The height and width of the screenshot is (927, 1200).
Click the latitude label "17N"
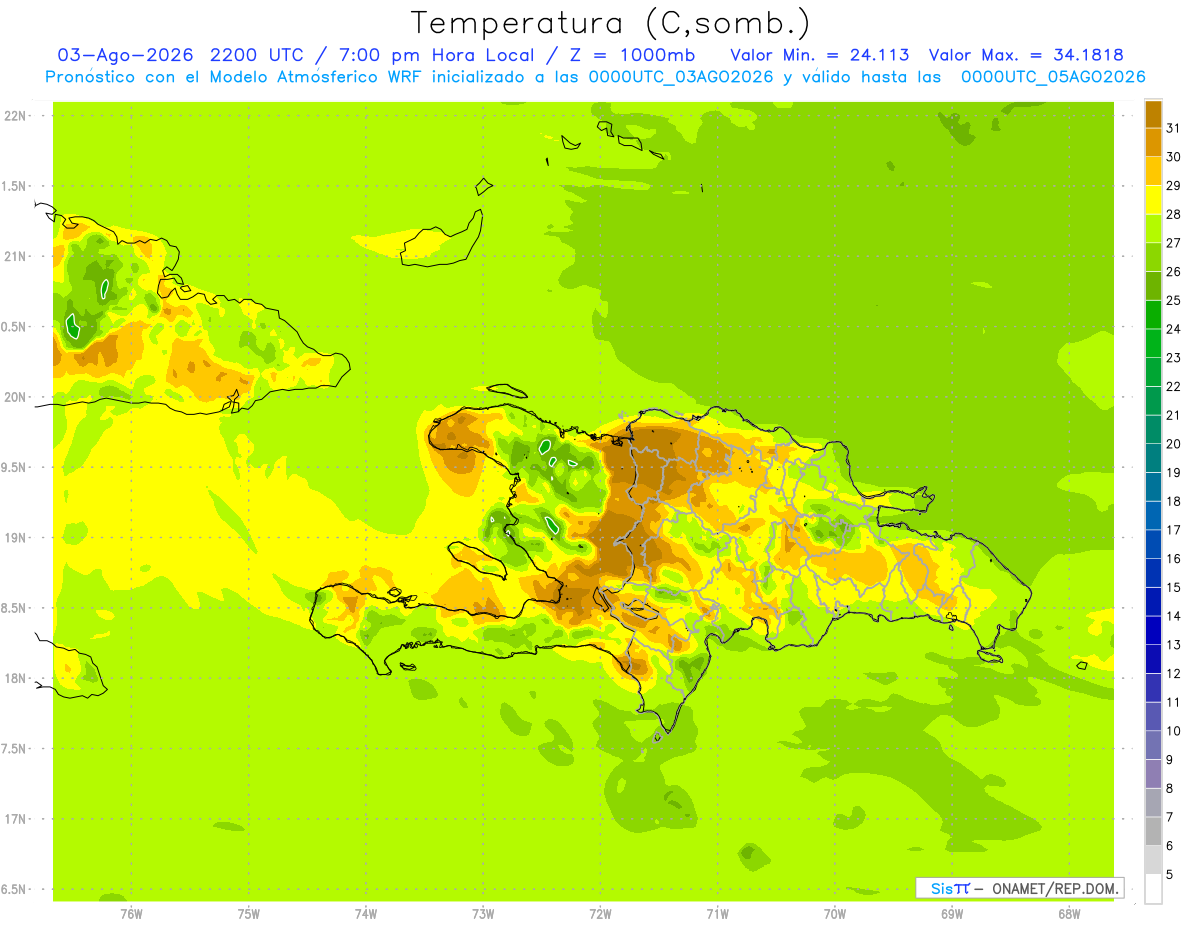15,819
